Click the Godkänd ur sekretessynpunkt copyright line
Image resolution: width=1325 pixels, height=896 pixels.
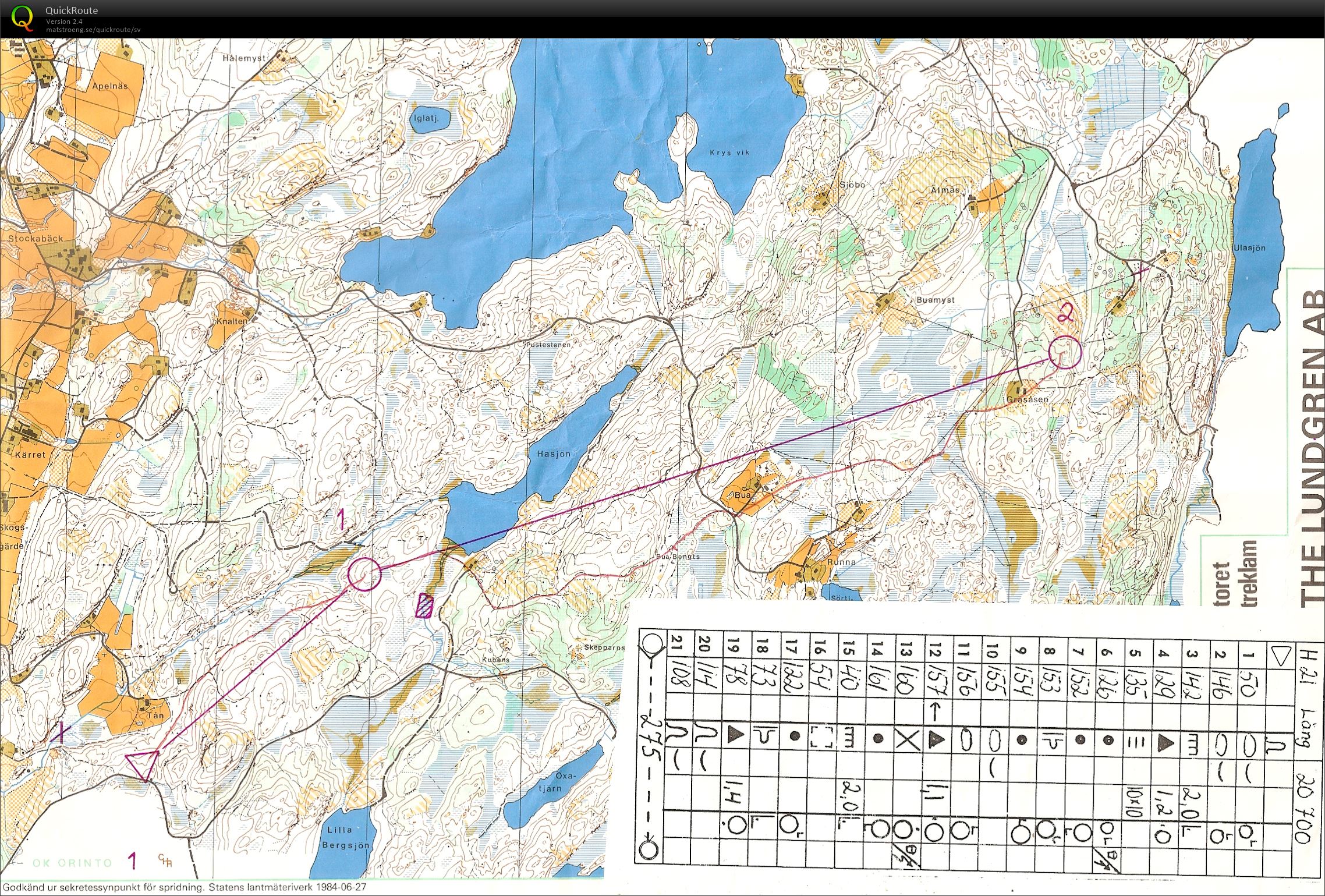[x=185, y=888]
